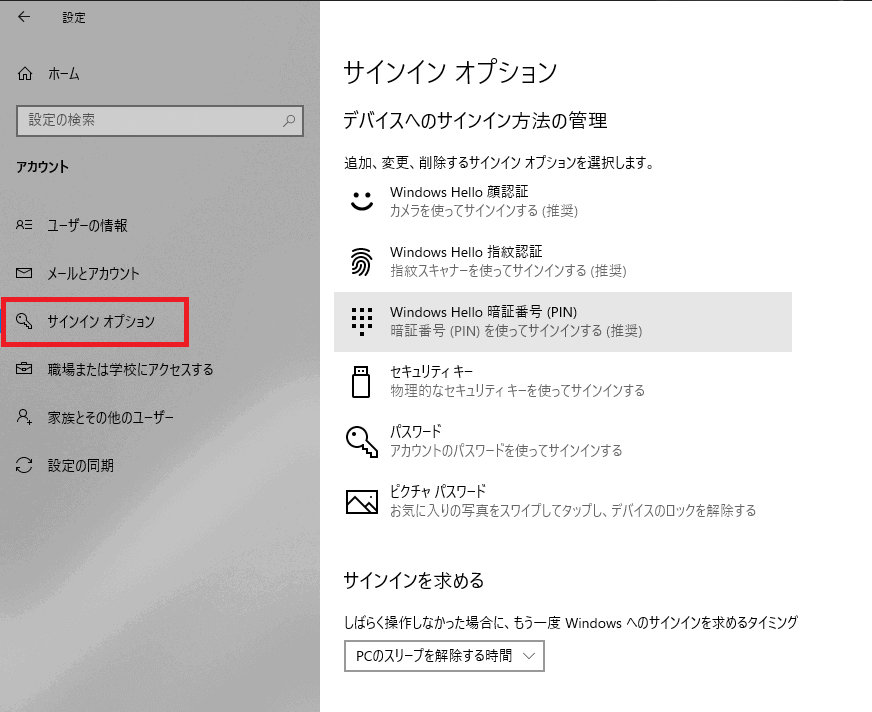Click 指紋スキャナーを使ってサインインする description

pyautogui.click(x=508, y=271)
